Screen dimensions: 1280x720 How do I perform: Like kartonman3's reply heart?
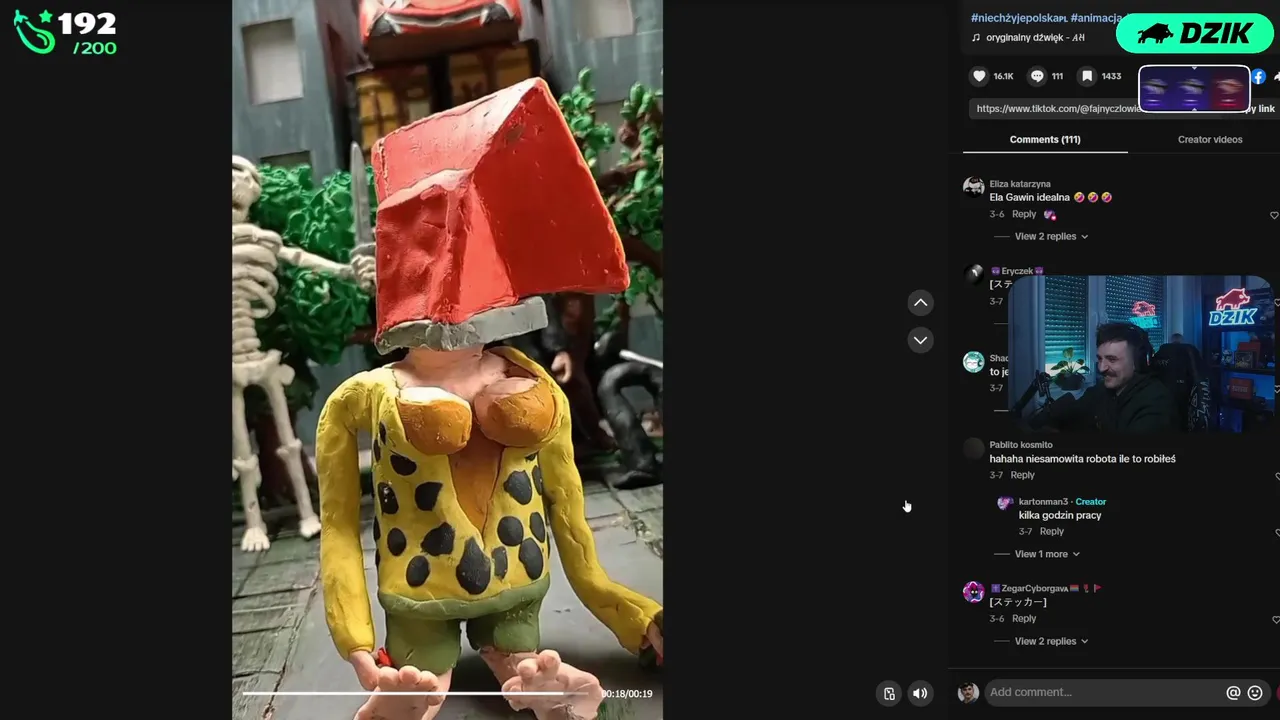pos(1278,533)
